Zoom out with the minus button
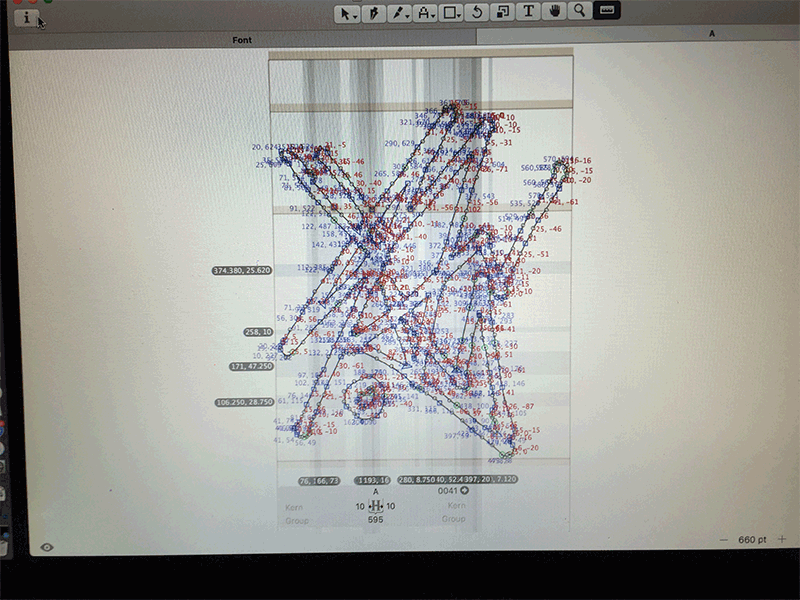The height and width of the screenshot is (600, 800). [723, 539]
